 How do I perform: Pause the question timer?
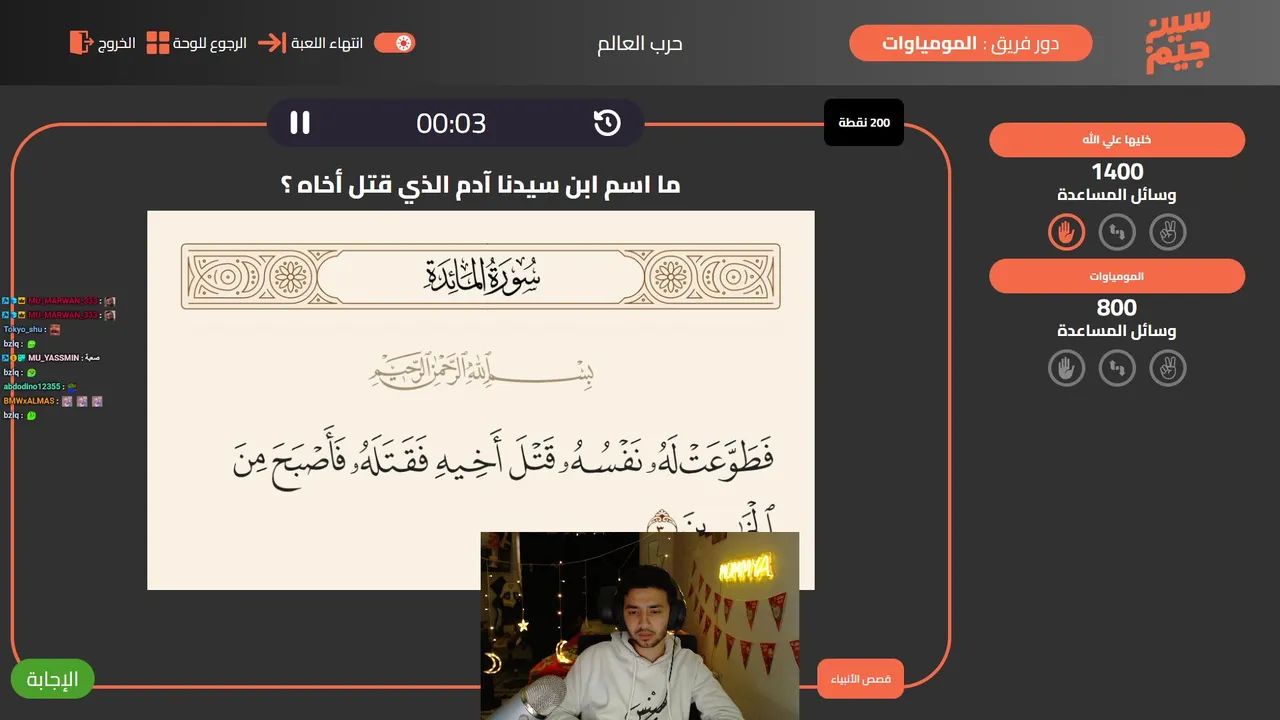(300, 123)
